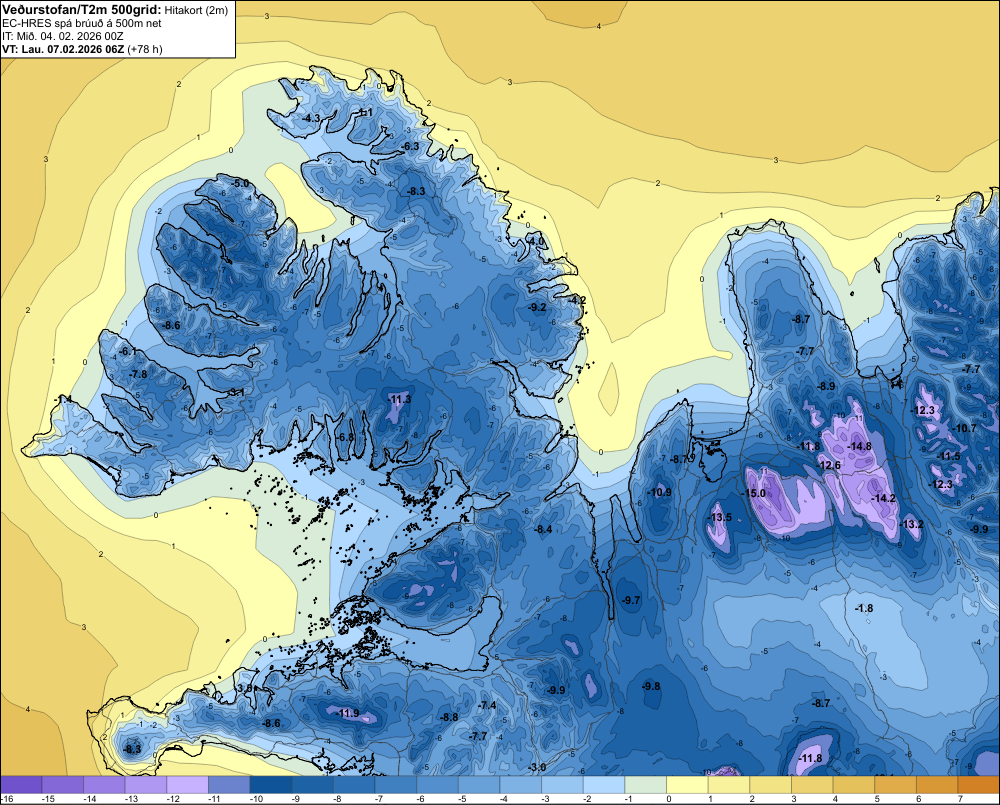Image resolution: width=1000 pixels, height=805 pixels.
Task: Click the EC-HRES spá brúuð á 500m net line
Action: [82, 23]
